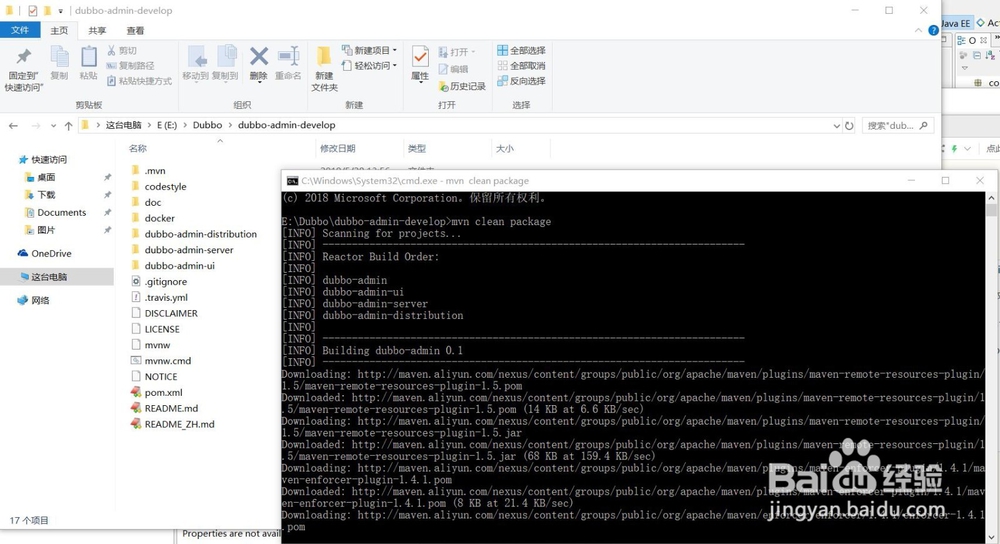The image size is (1000, 544).
Task: Click the Delete (删除) icon
Action: (258, 57)
